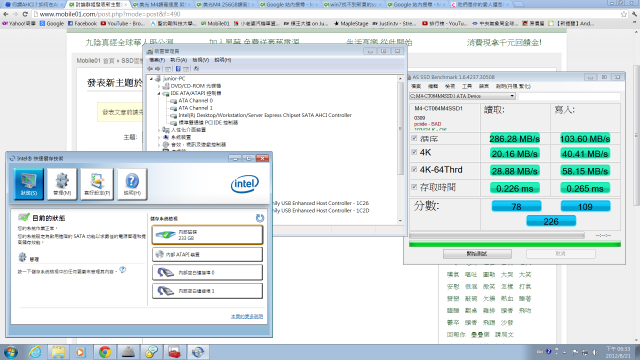The height and width of the screenshot is (360, 640).
Task: Select the internal empty port 0 entry
Action: pos(207,272)
